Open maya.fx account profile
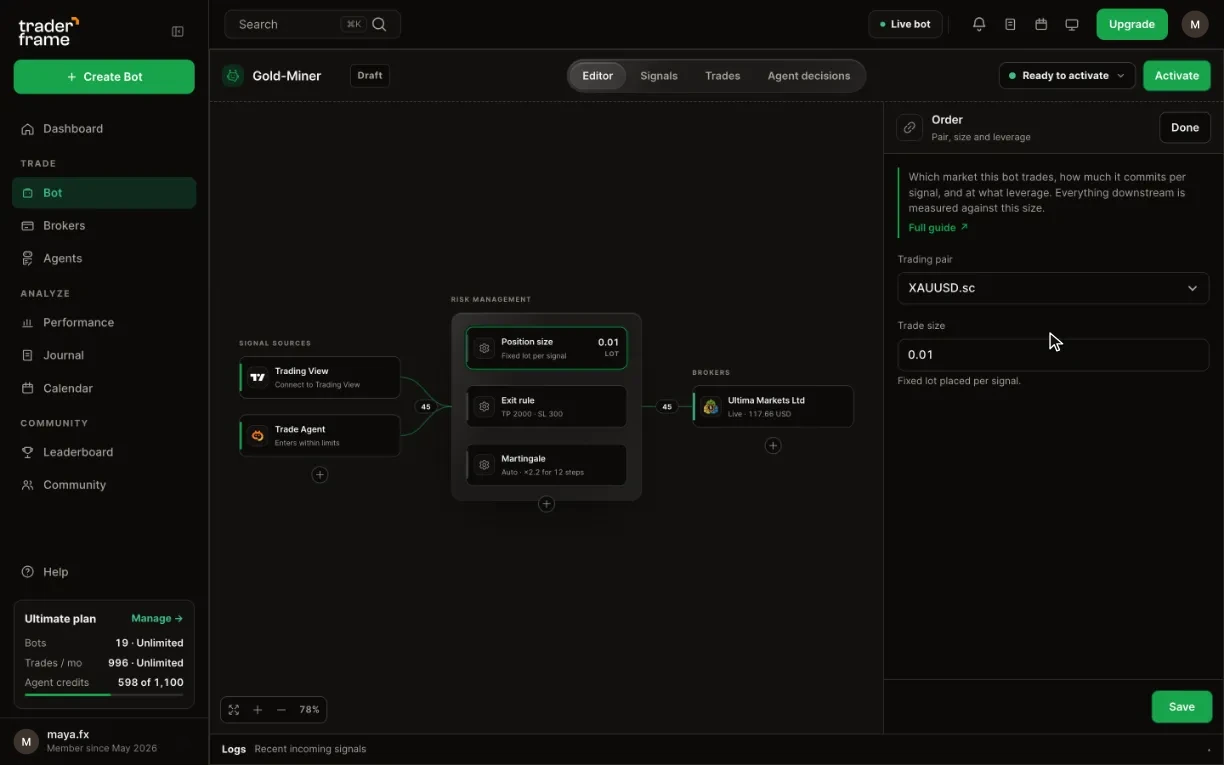Image resolution: width=1224 pixels, height=765 pixels. [x=104, y=741]
